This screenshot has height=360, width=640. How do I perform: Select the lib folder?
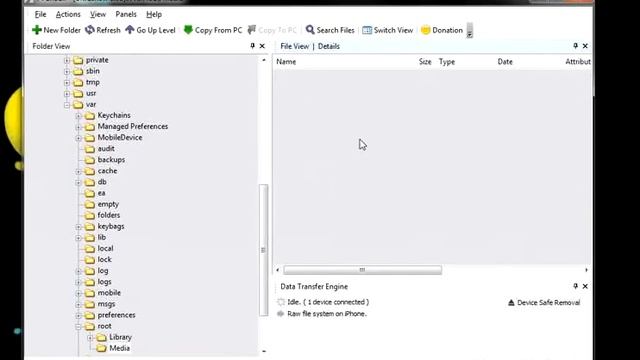click(102, 237)
